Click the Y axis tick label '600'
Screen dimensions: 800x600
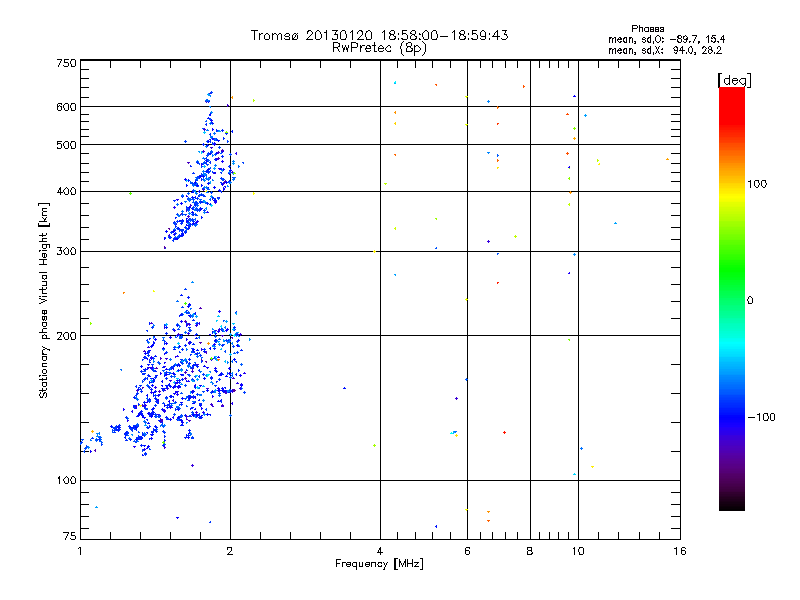66,107
